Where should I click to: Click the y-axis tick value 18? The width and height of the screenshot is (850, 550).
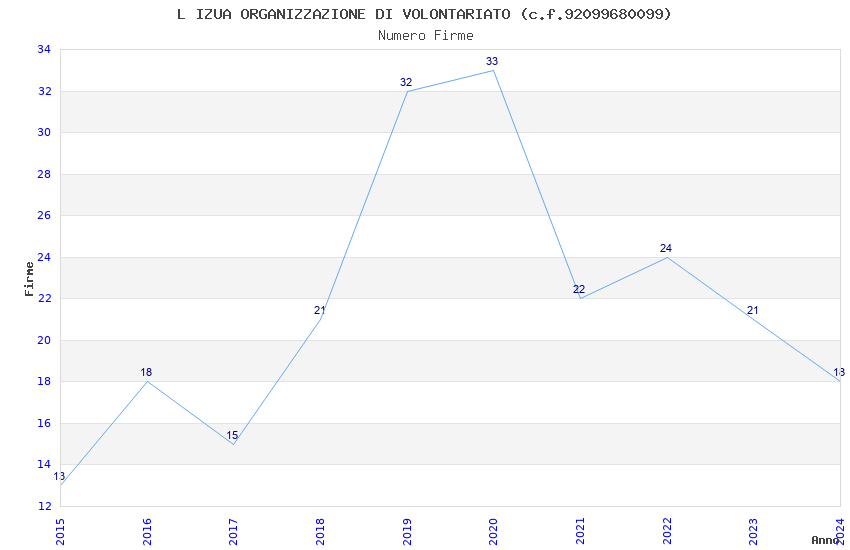tap(44, 381)
